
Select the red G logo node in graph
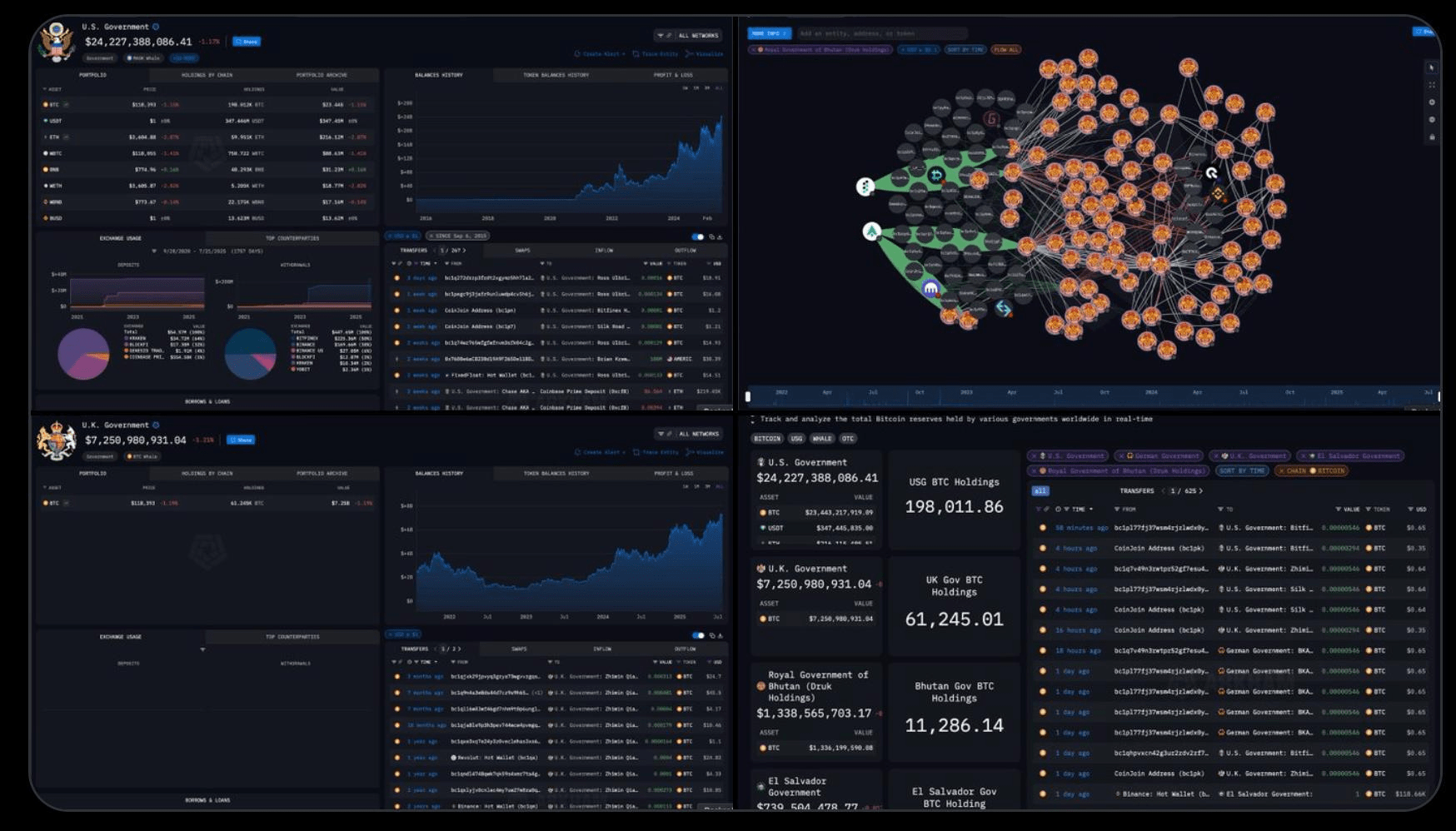click(x=991, y=119)
